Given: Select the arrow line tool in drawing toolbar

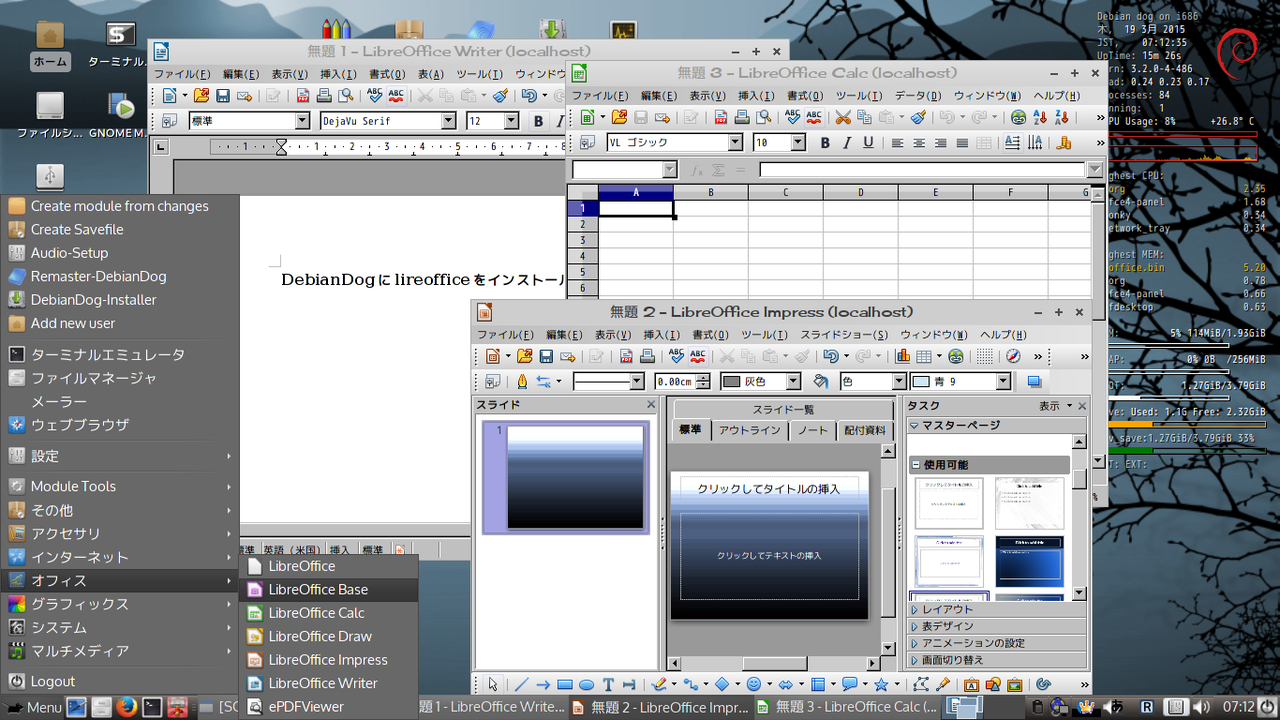Looking at the screenshot, I should coord(543,685).
